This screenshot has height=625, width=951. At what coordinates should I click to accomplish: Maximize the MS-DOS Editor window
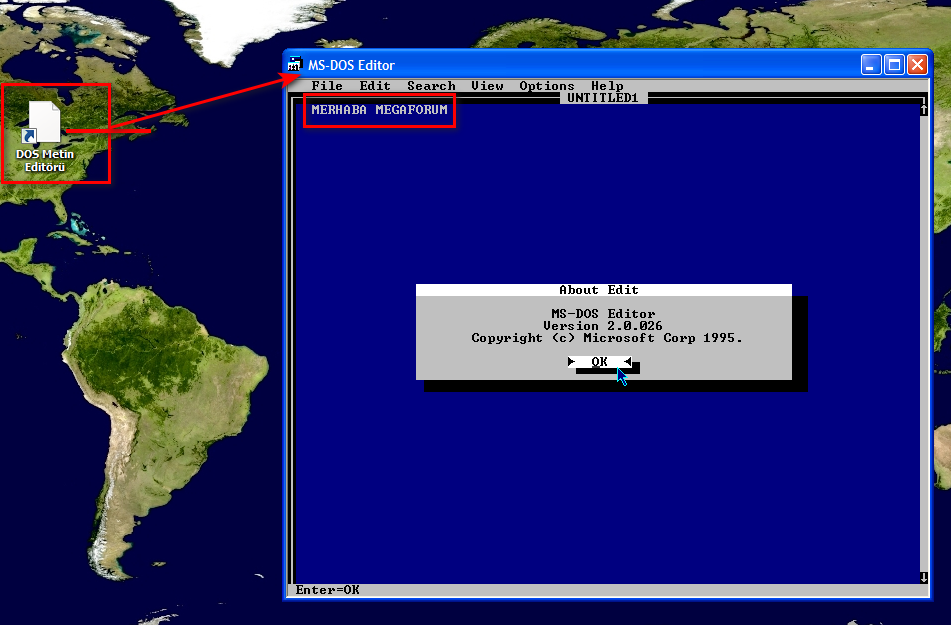(894, 64)
